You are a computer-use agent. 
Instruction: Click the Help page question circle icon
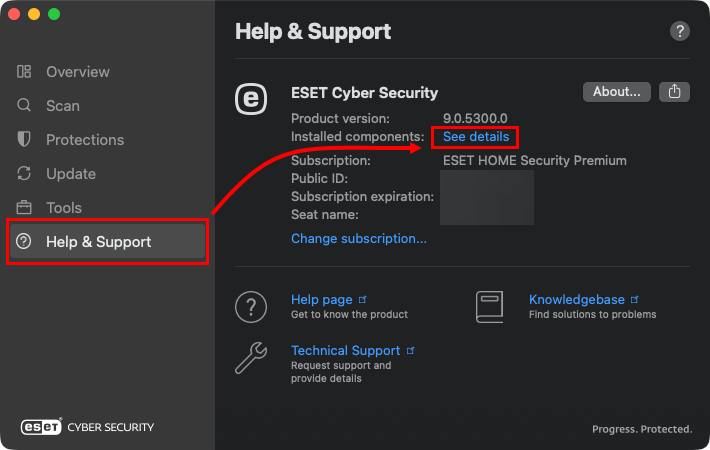point(250,306)
